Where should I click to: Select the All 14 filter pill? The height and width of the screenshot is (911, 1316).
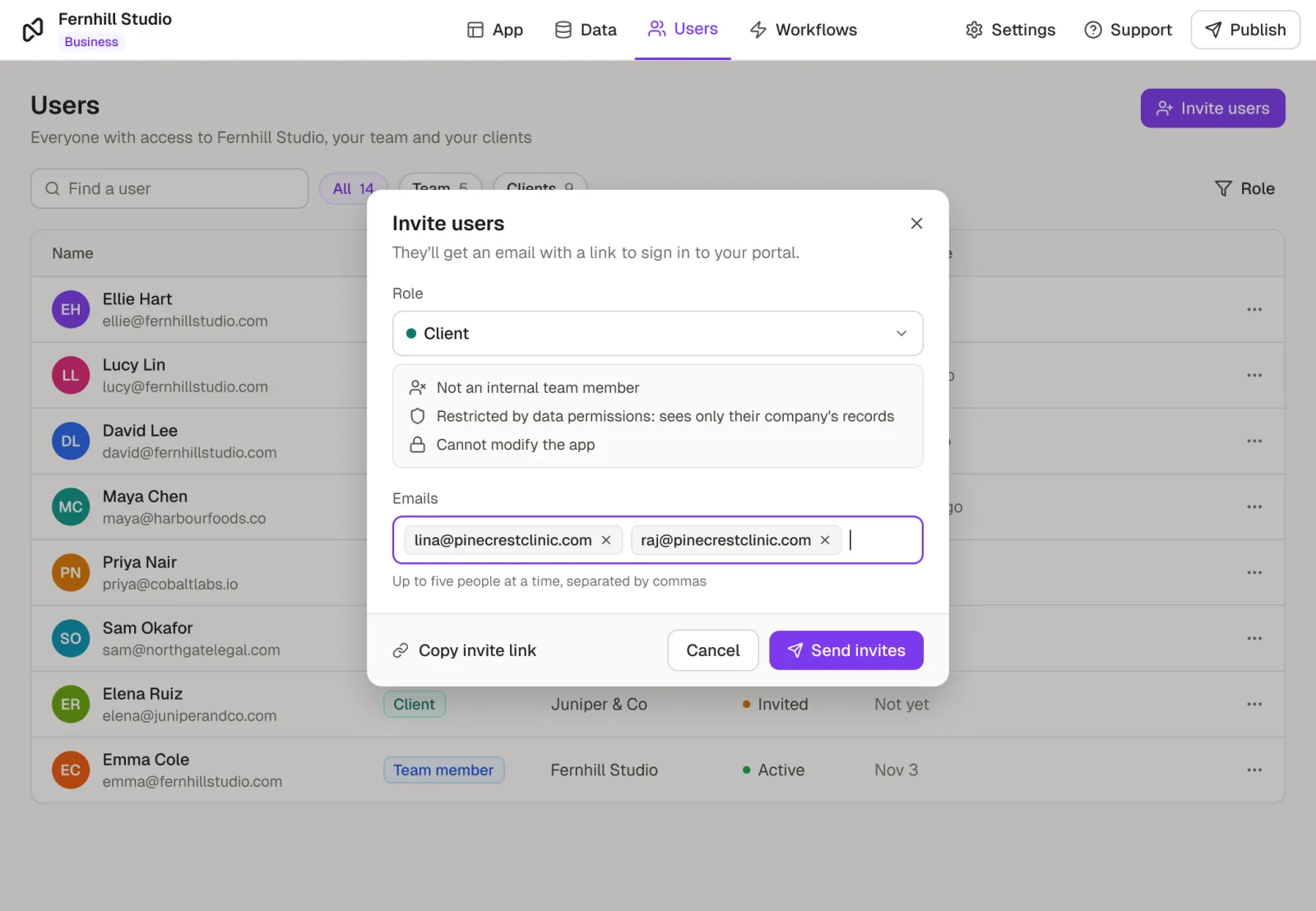(354, 188)
